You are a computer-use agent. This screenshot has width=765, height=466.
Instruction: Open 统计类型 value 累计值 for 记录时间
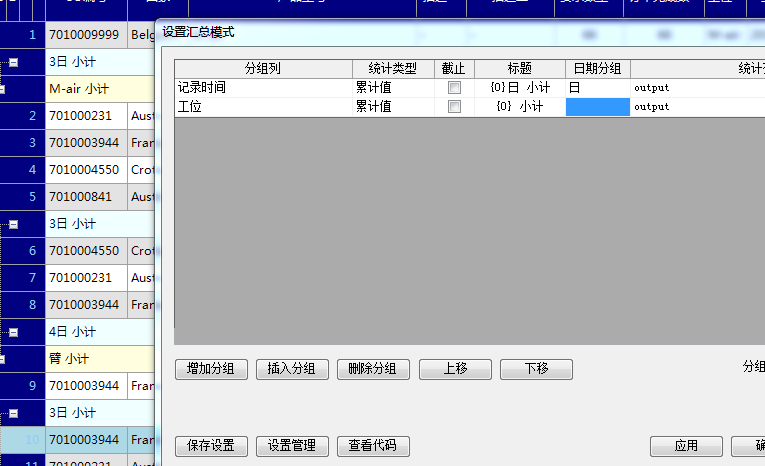point(393,88)
